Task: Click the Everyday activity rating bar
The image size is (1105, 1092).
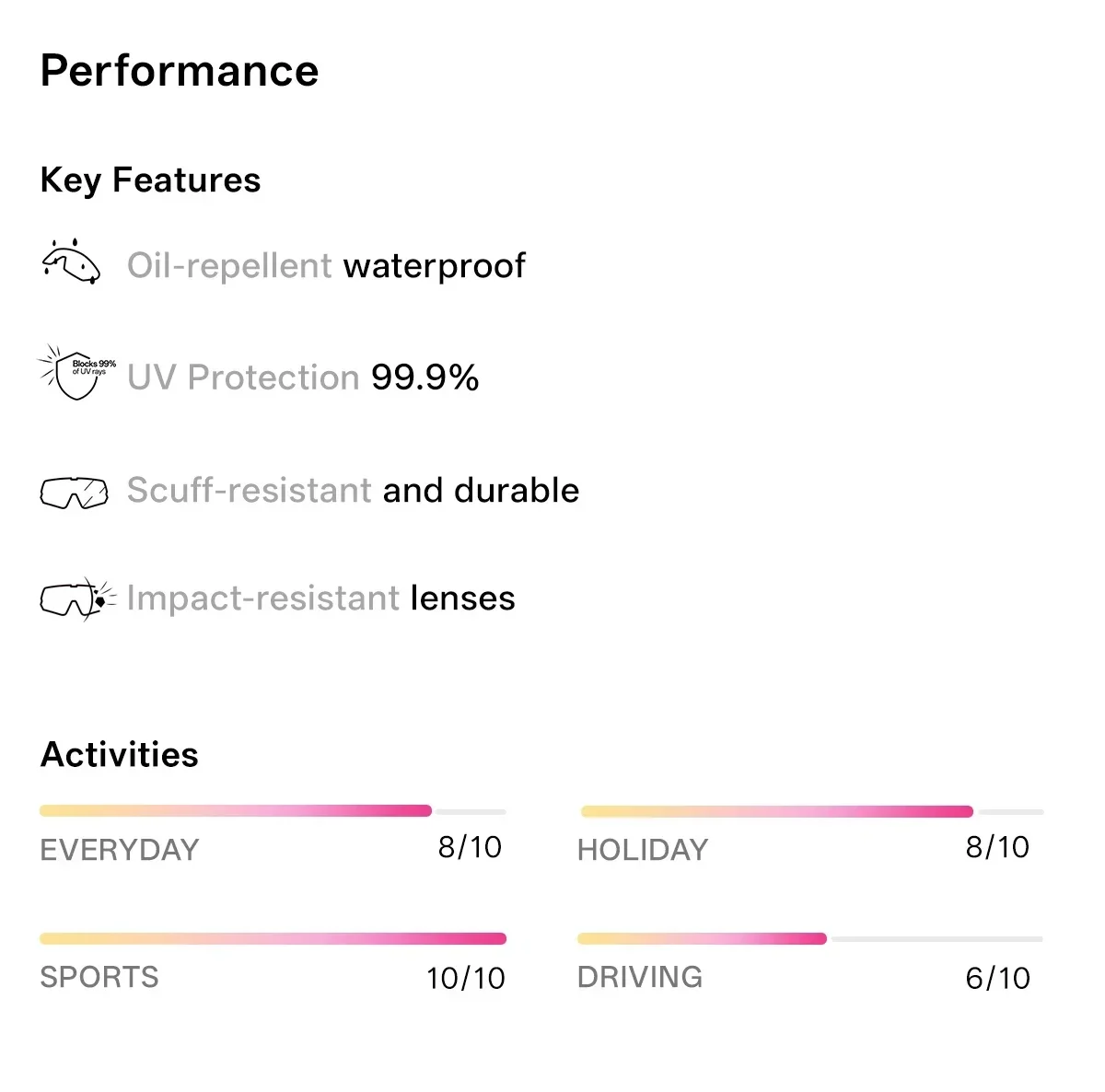Action: (x=273, y=811)
